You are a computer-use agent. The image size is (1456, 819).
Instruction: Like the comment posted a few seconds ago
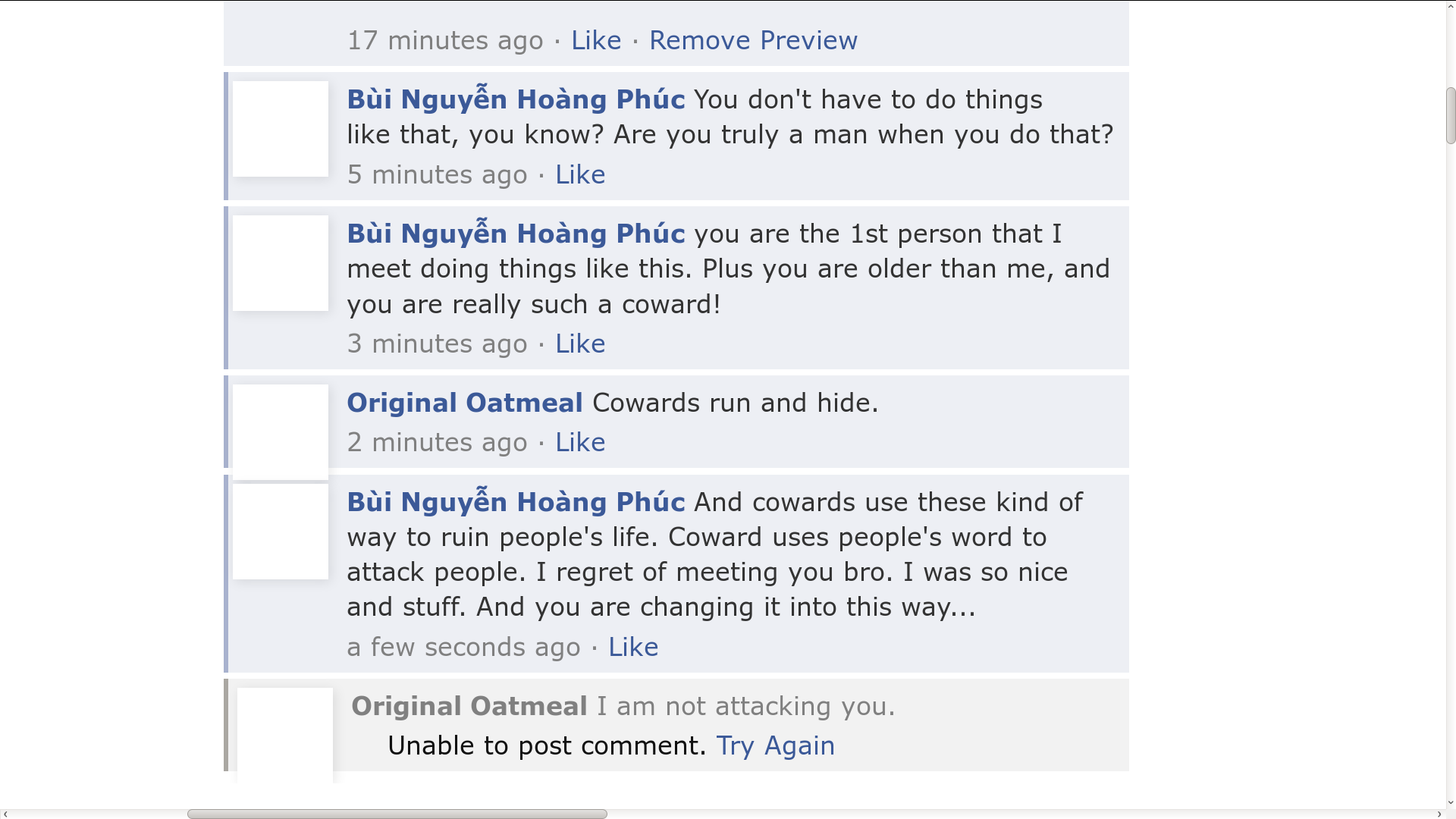(633, 647)
